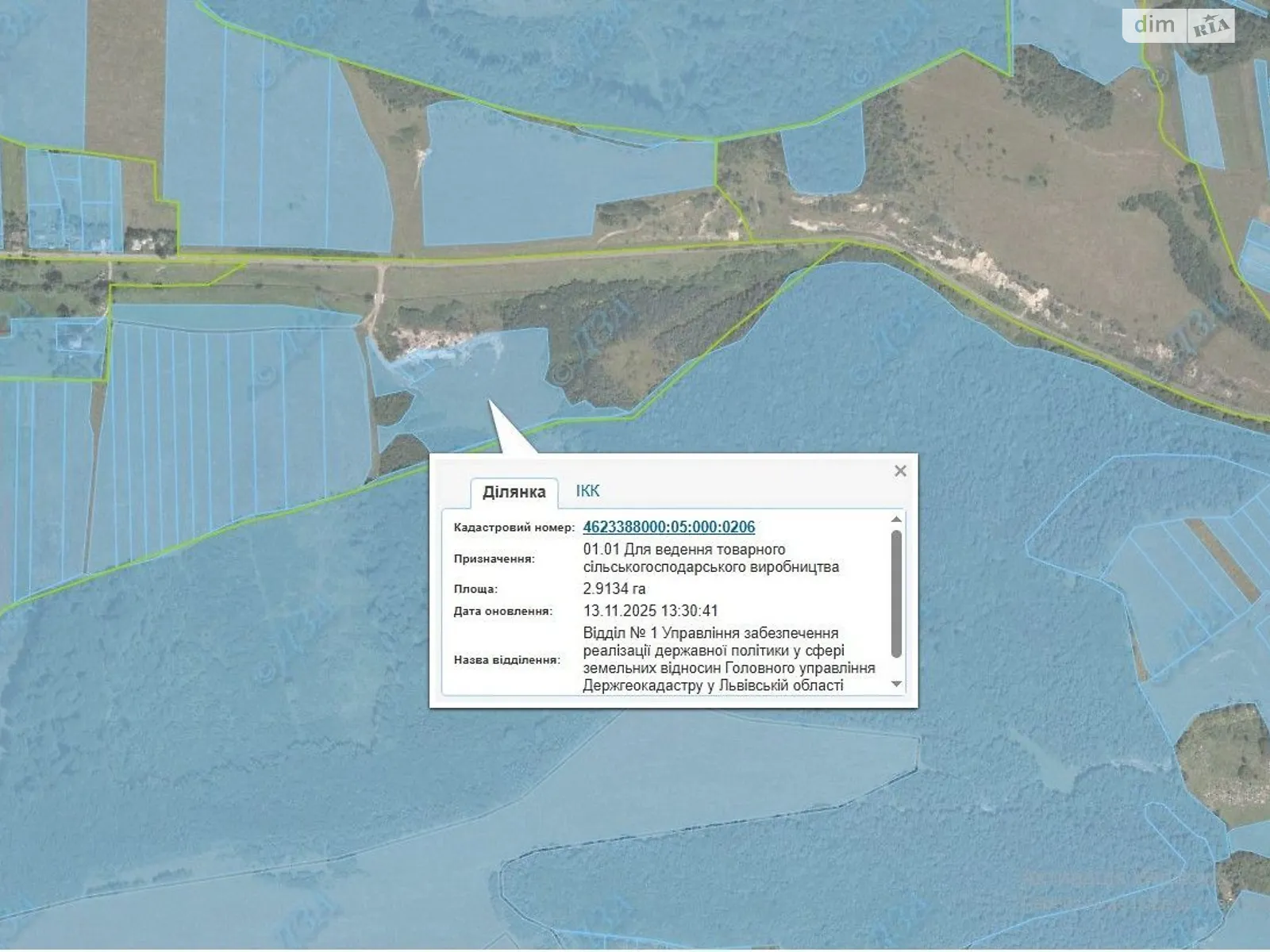
Task: Close the parcel info popup
Action: tap(900, 471)
